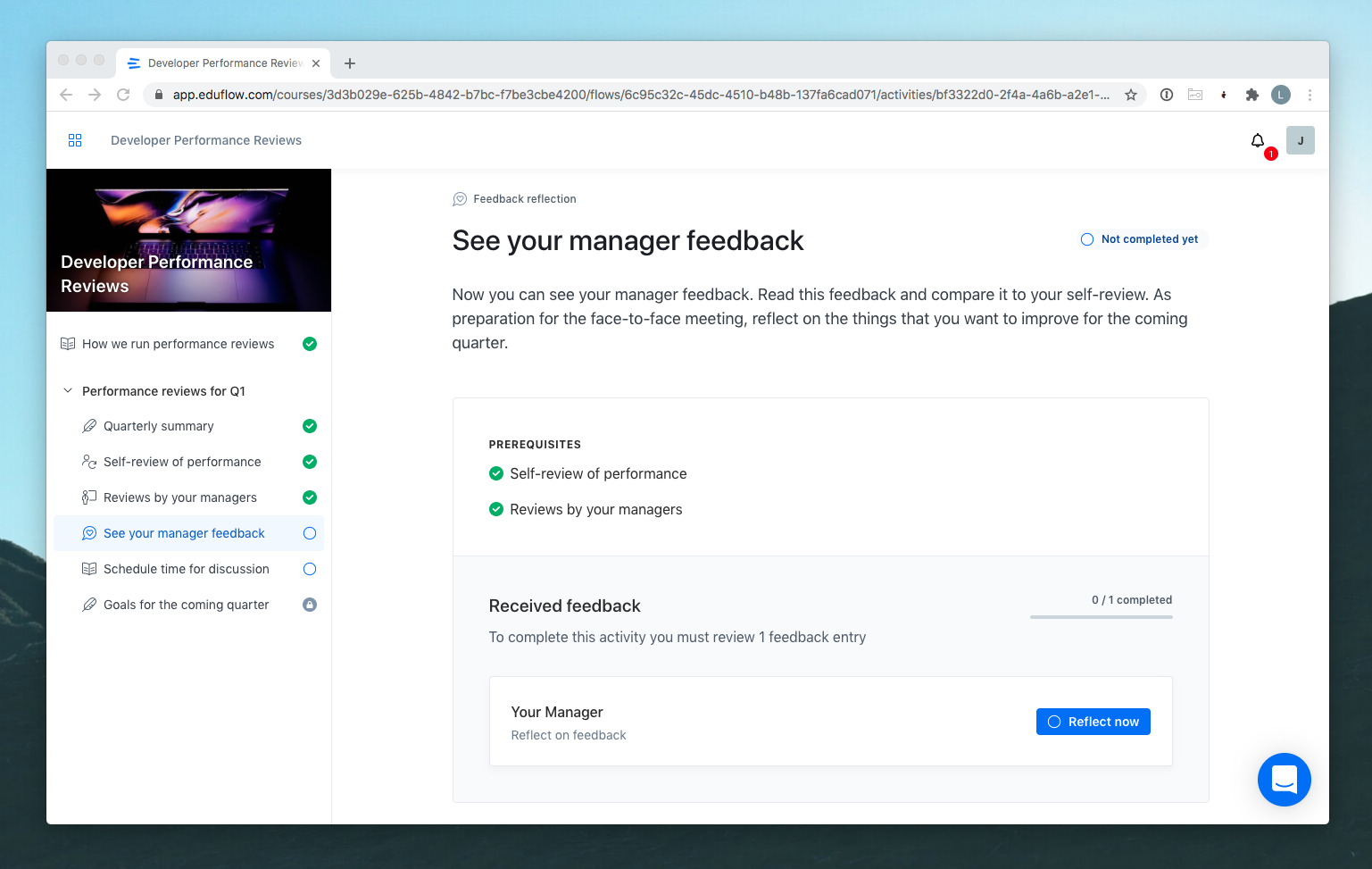Image resolution: width=1372 pixels, height=869 pixels.
Task: Open Self-review of performance activity
Action: [x=188, y=462]
